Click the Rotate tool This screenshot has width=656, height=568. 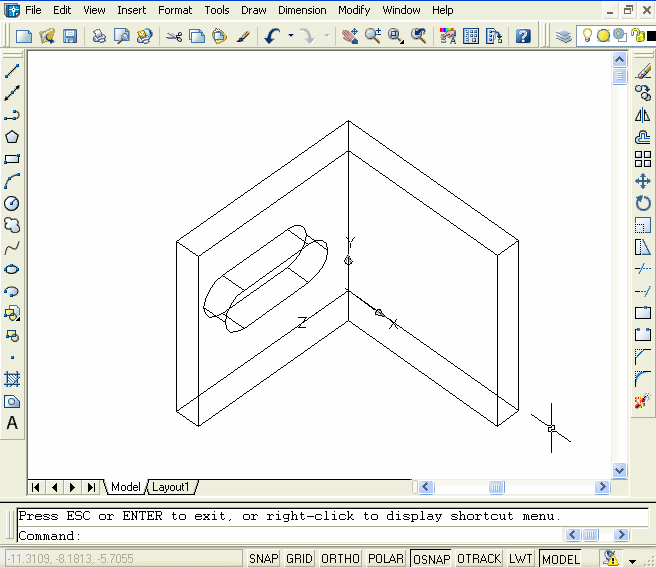(643, 204)
